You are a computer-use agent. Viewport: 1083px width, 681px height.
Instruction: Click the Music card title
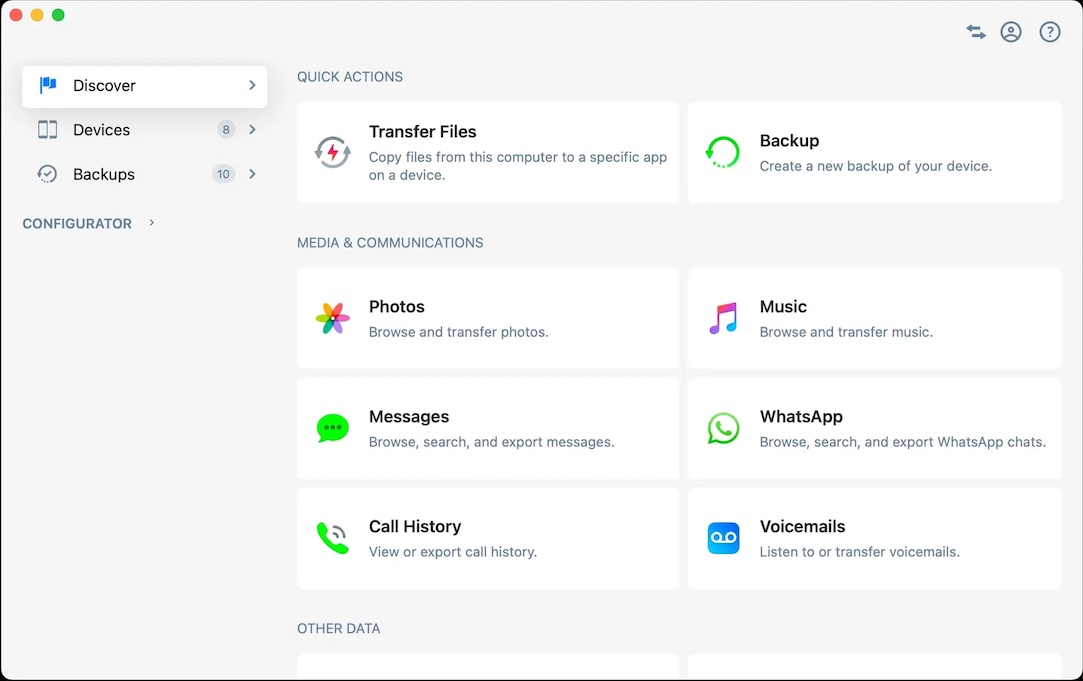point(783,307)
